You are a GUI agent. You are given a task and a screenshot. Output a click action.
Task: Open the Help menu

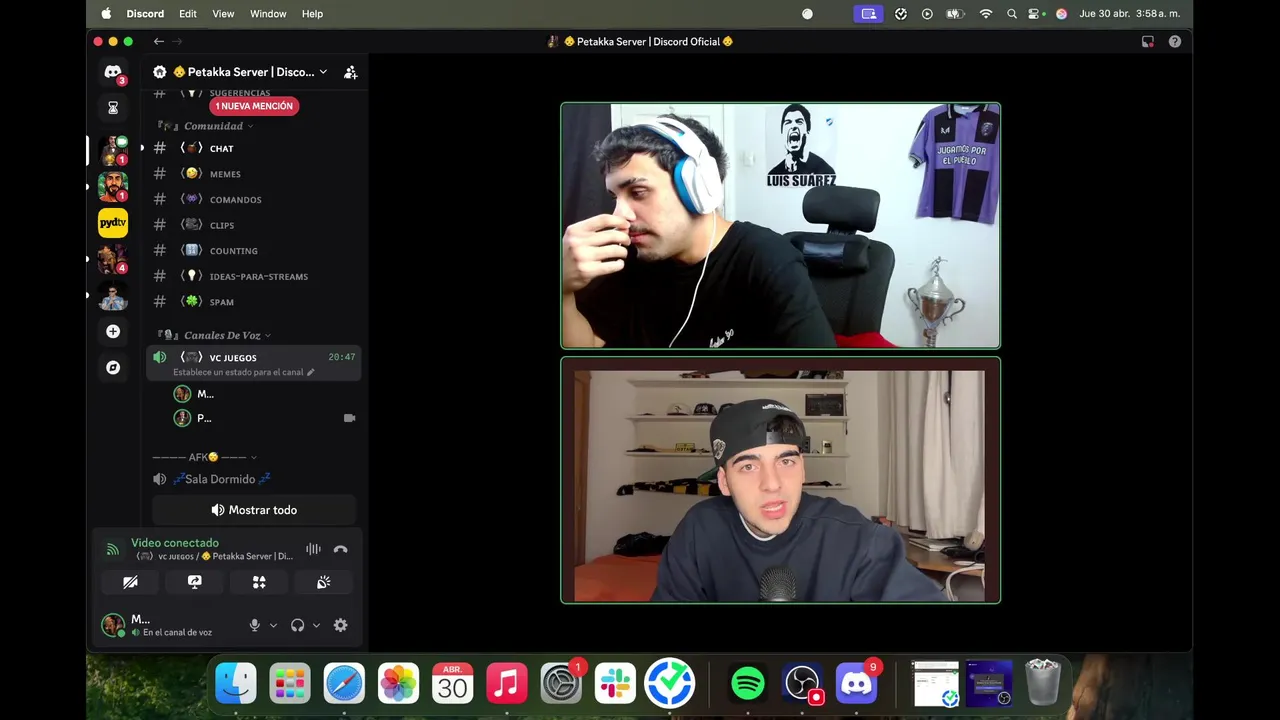[312, 14]
